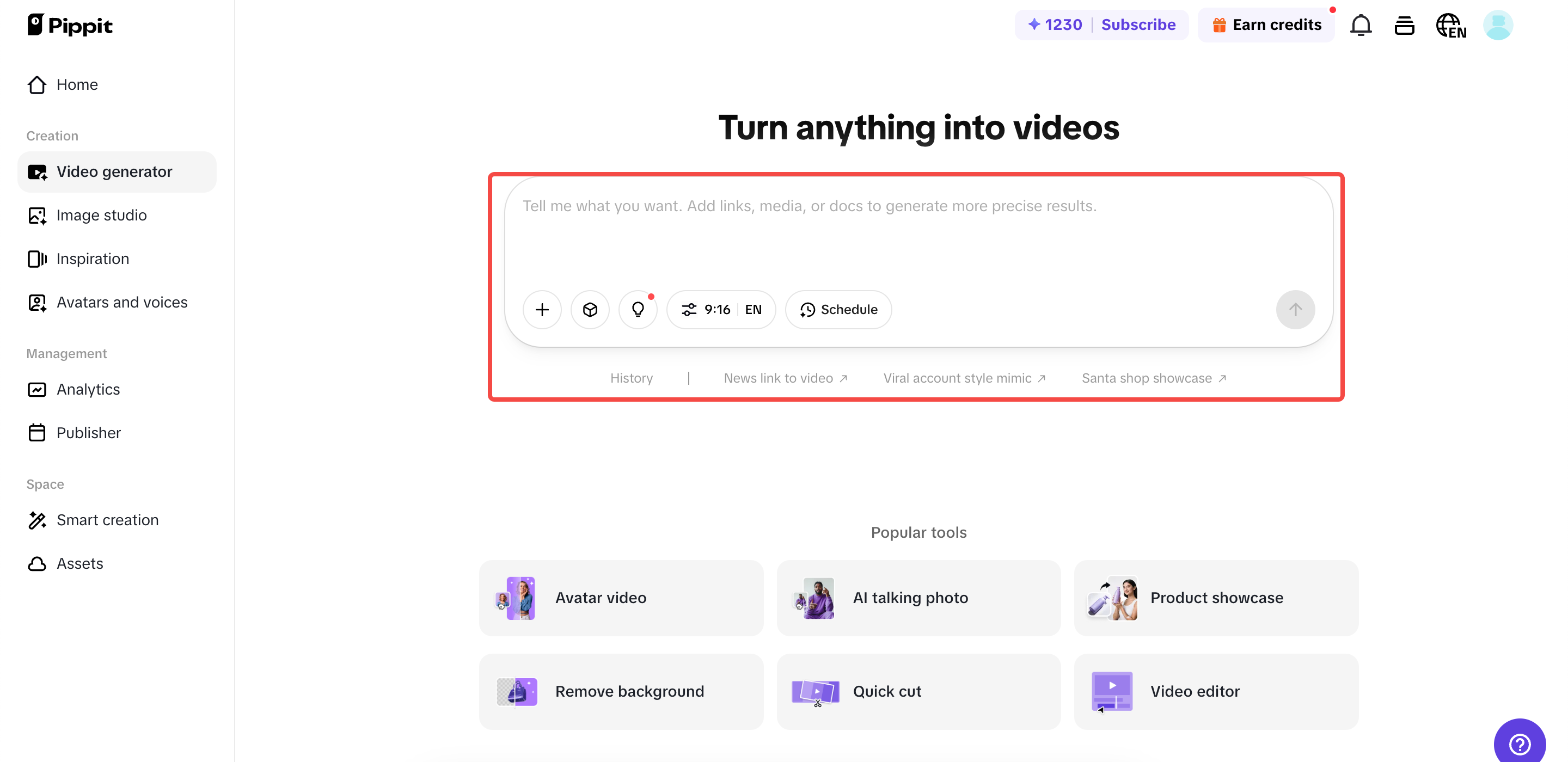Open the Home menu item
The height and width of the screenshot is (762, 1568).
[77, 84]
